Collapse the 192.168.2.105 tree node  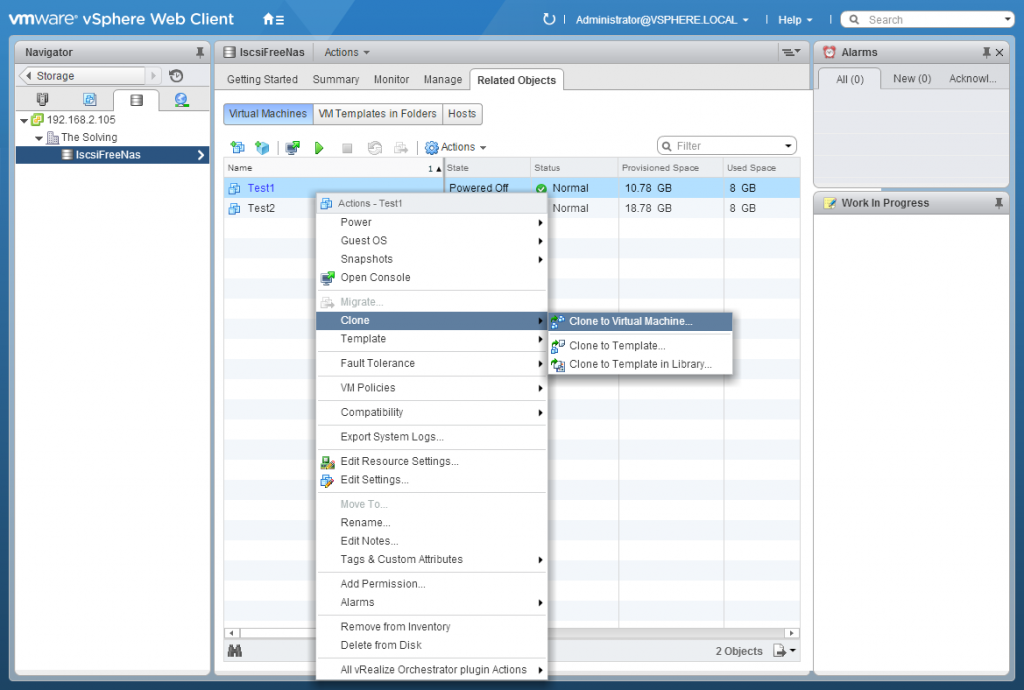point(24,120)
